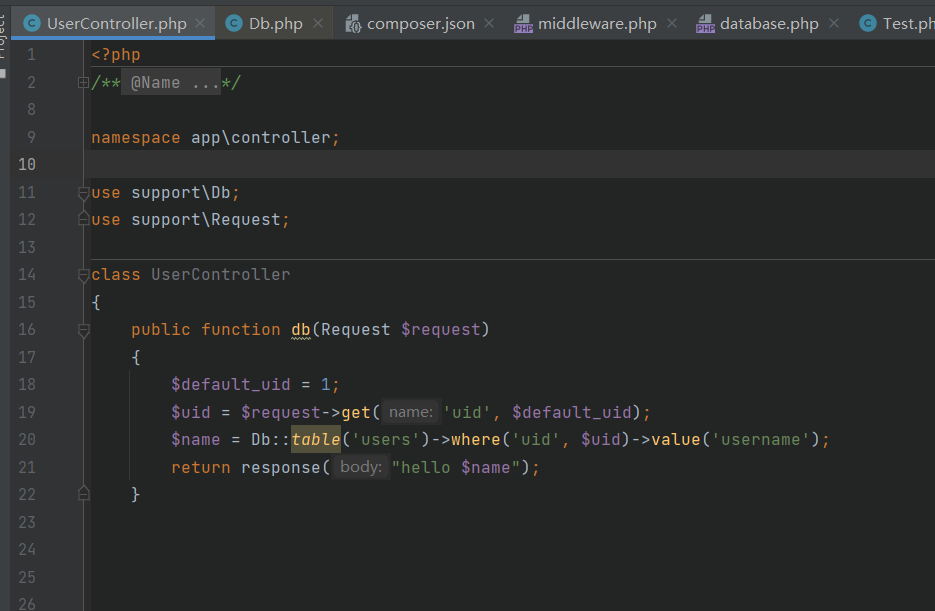The image size is (935, 611).
Task: Click the 'app\controller' namespace text
Action: 261,138
